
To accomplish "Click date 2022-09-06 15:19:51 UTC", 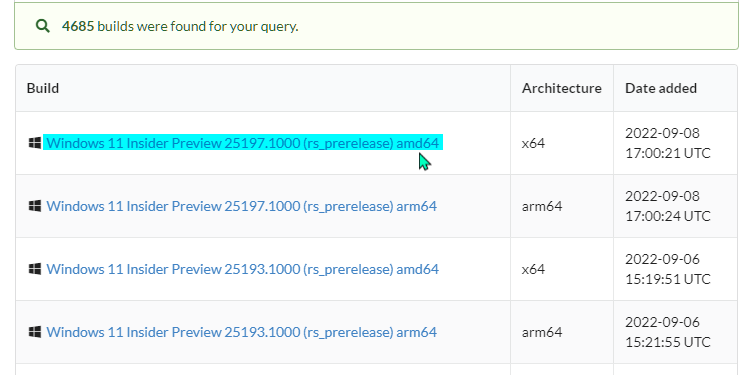I will coord(668,269).
